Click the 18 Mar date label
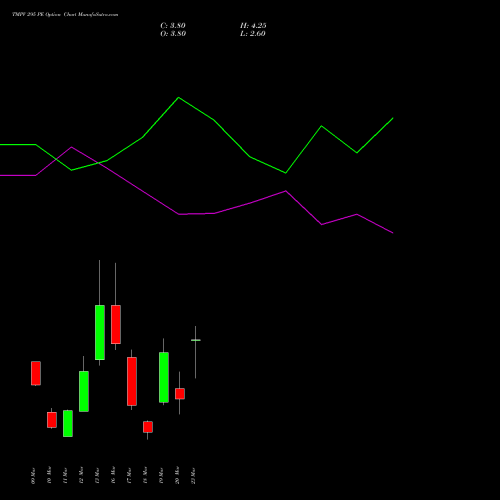 (x=145, y=475)
